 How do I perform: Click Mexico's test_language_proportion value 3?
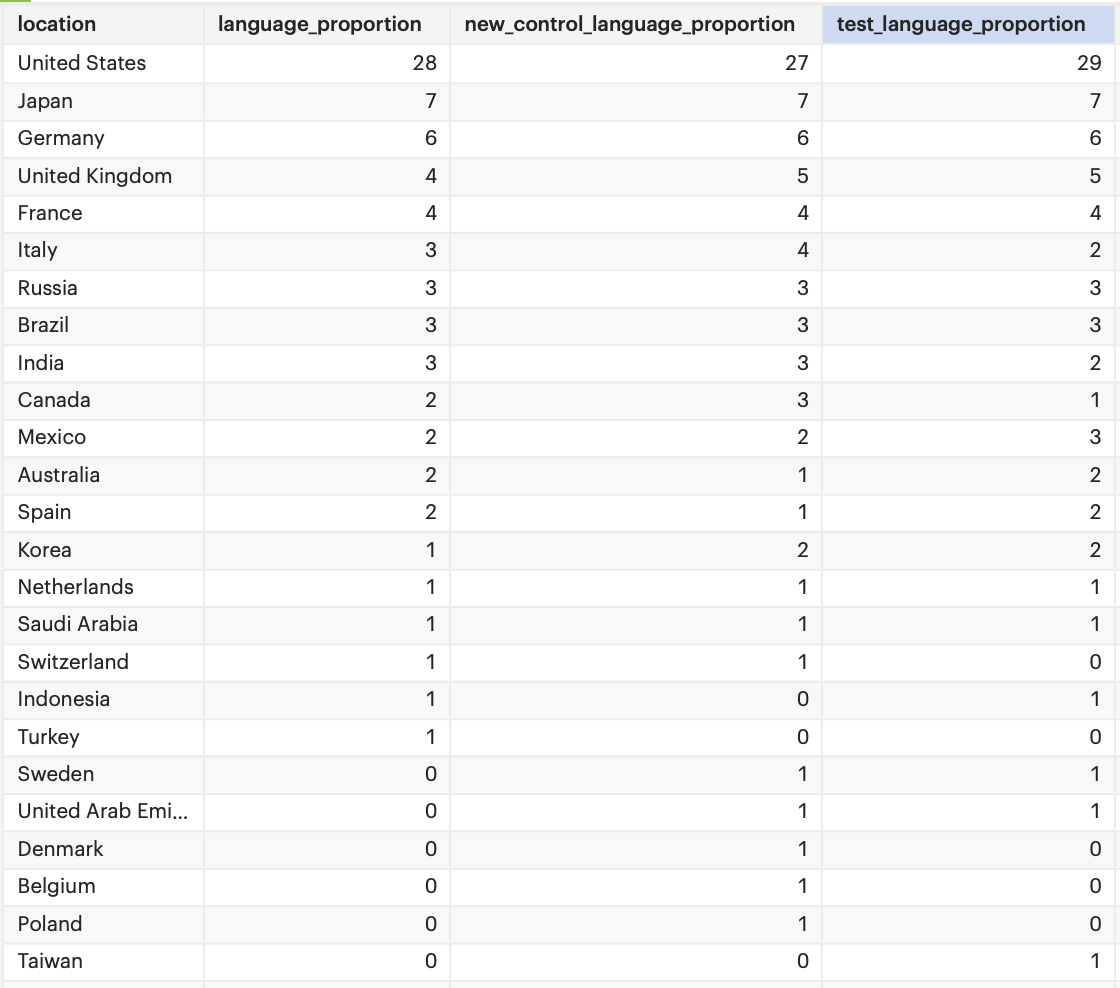(x=1096, y=437)
